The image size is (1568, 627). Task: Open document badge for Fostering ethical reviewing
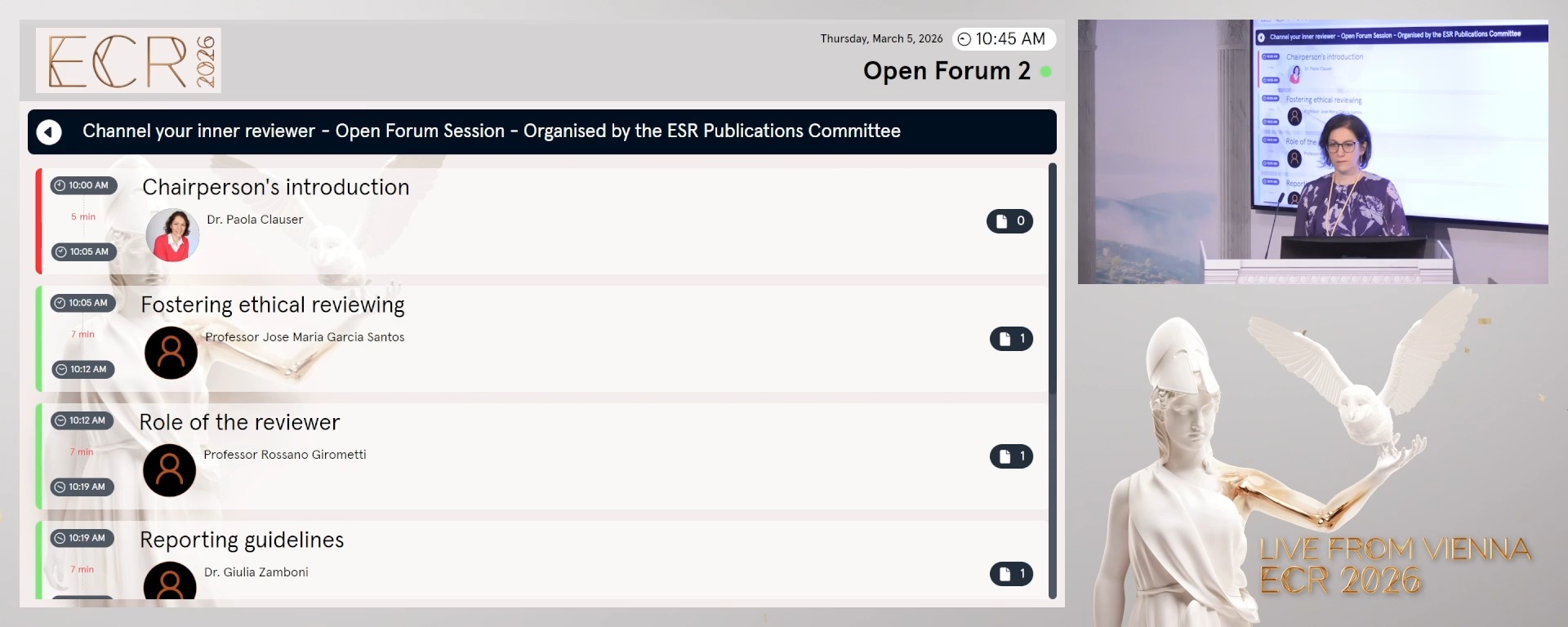[x=1011, y=339]
